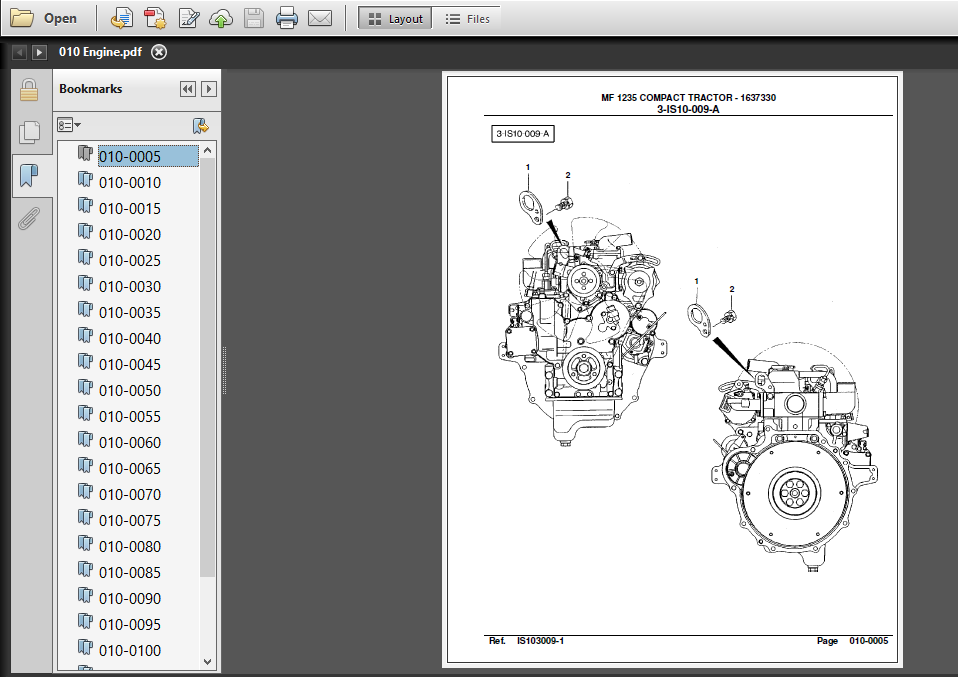Click bookmark icon beside 010-0070
Viewport: 958px width, 677px height.
86,491
